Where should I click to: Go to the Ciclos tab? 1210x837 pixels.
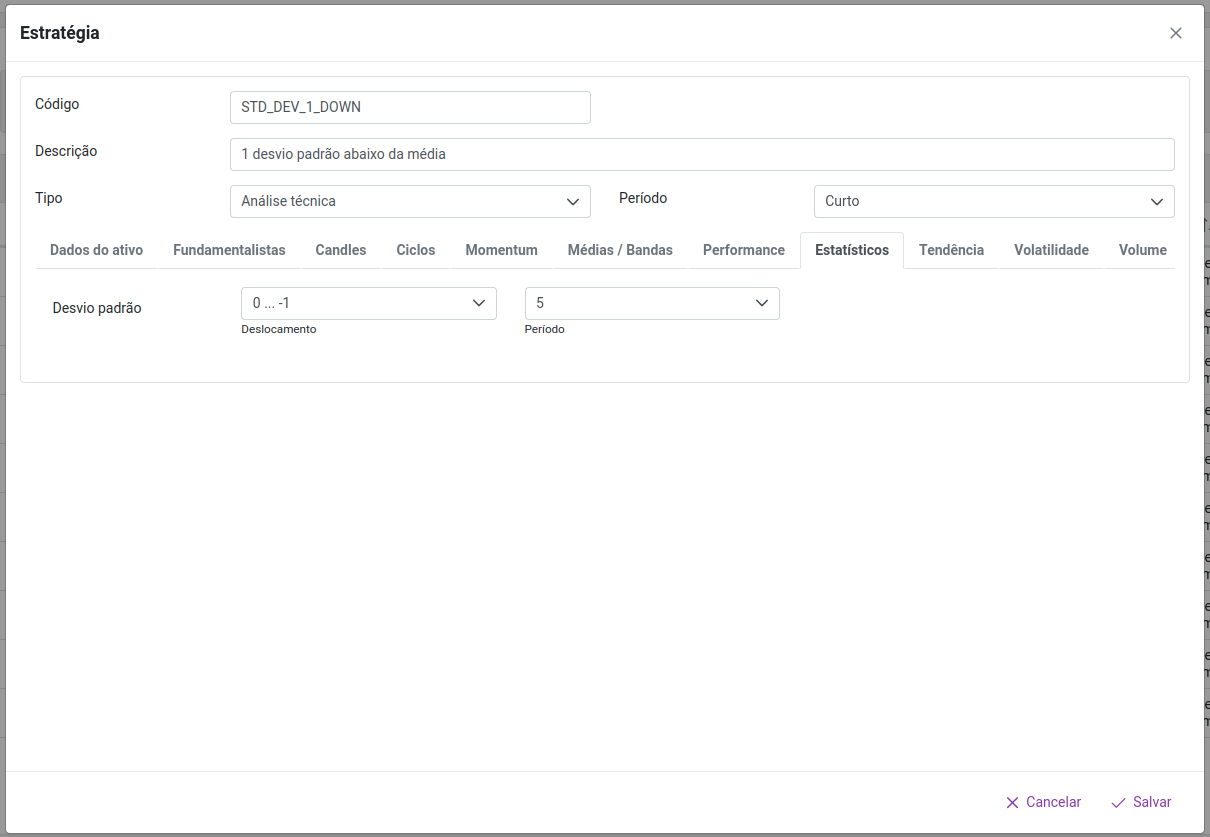point(415,250)
